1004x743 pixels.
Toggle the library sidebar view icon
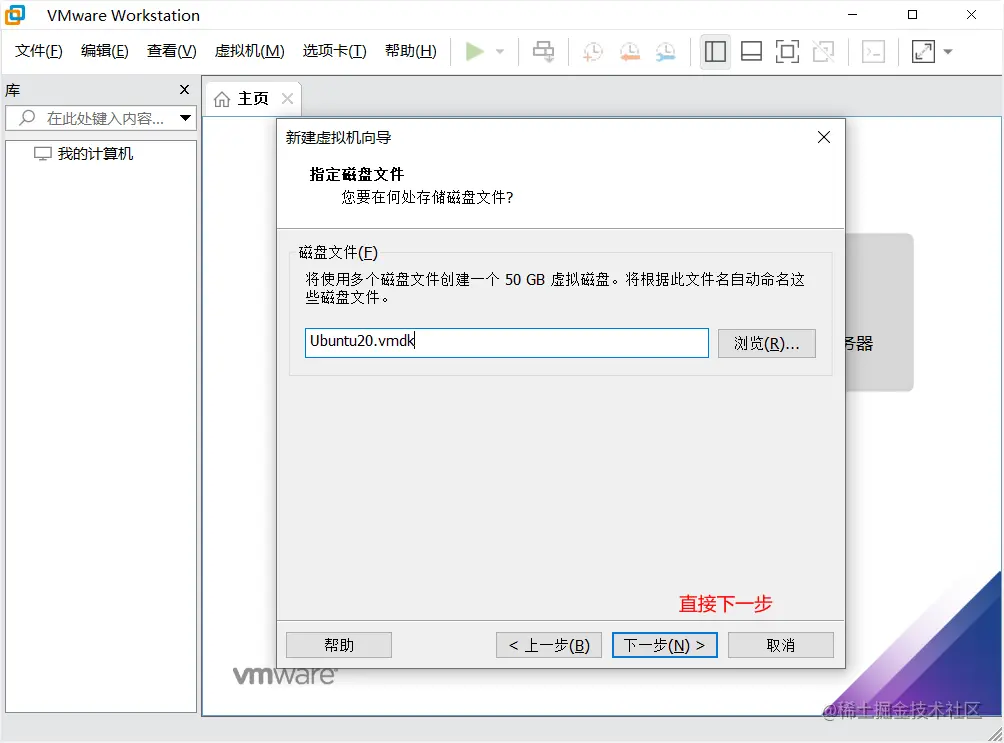click(x=715, y=51)
